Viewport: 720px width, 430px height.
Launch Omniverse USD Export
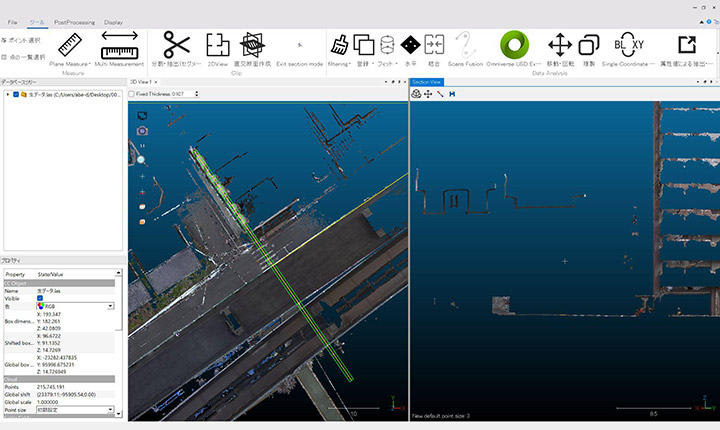(x=514, y=45)
